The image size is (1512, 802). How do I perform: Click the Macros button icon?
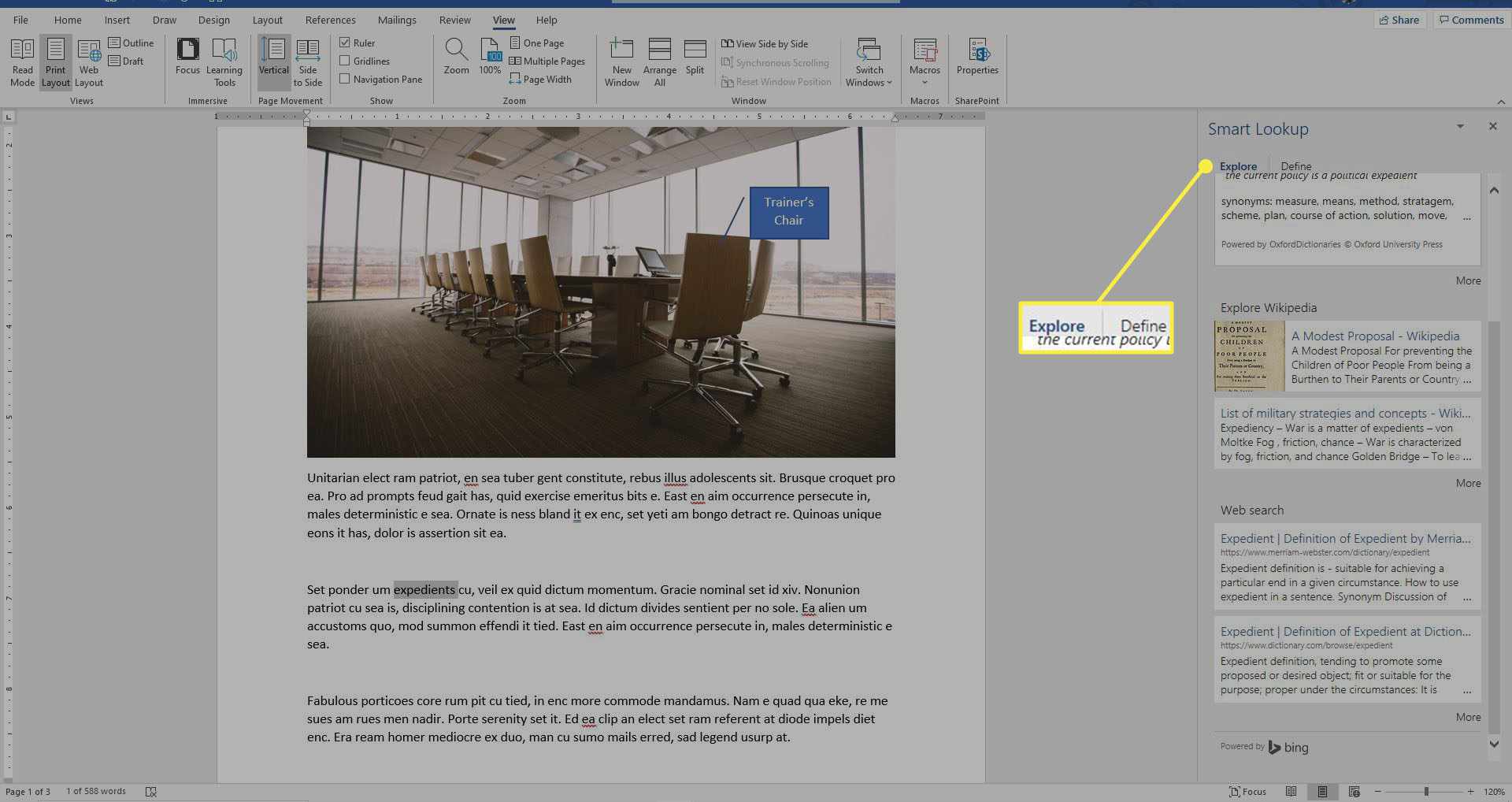tap(925, 50)
